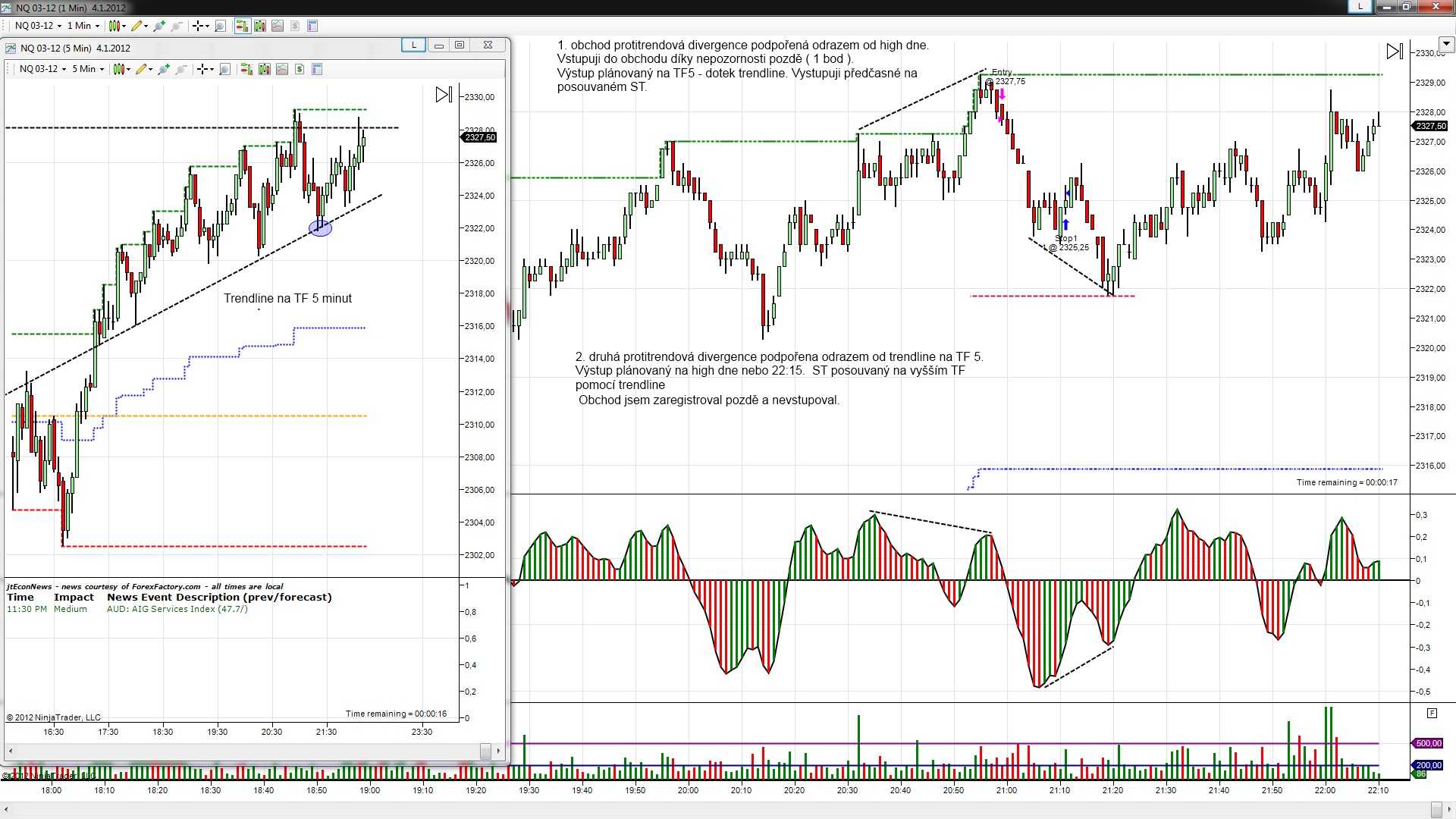Image resolution: width=1456 pixels, height=819 pixels.
Task: Click the main chart bottom scrollbar thumb
Action: click(x=1436, y=809)
